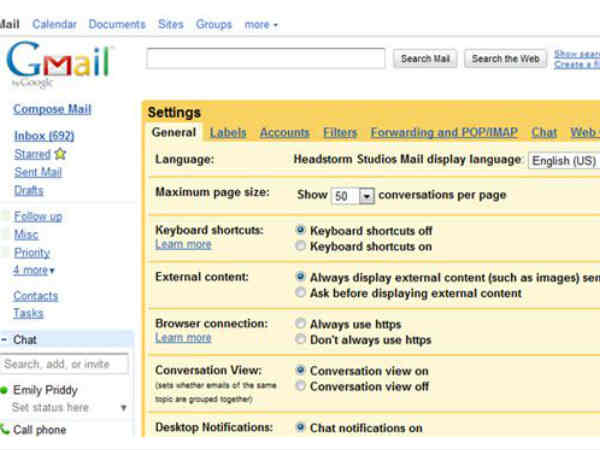600x450 pixels.
Task: Open the display language dropdown
Action: (564, 161)
